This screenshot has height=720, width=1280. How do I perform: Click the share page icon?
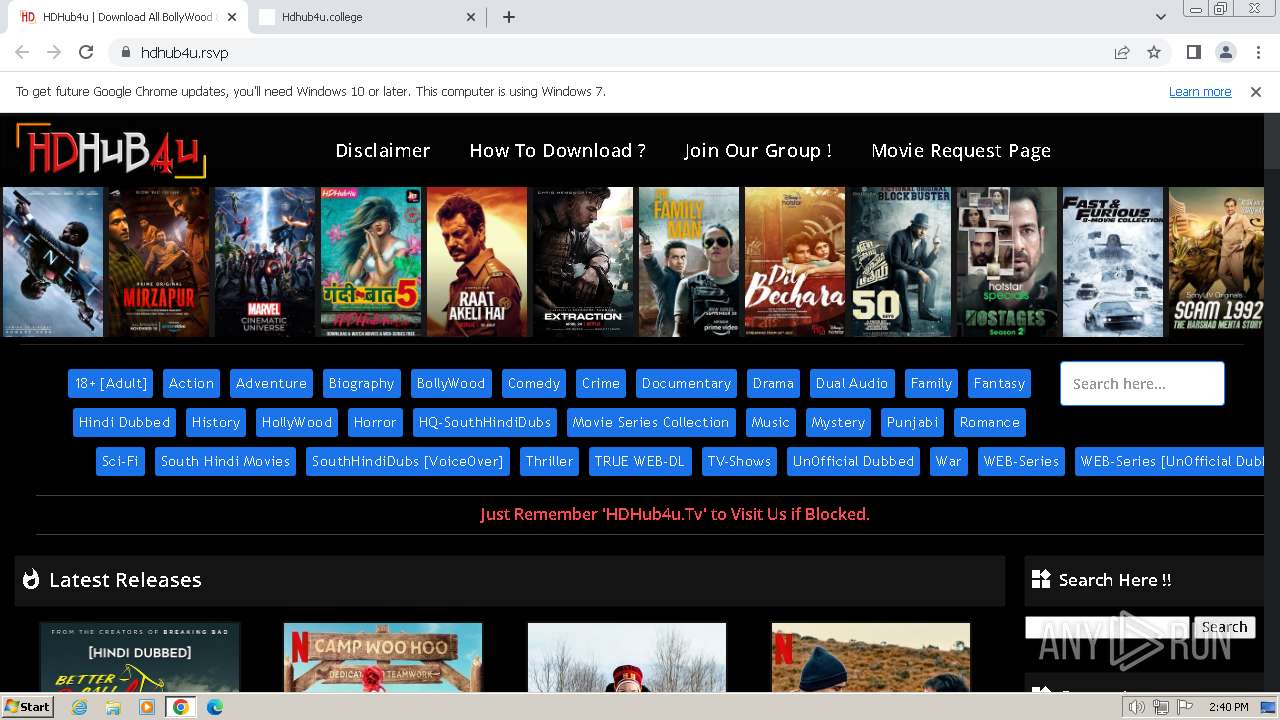point(1122,52)
